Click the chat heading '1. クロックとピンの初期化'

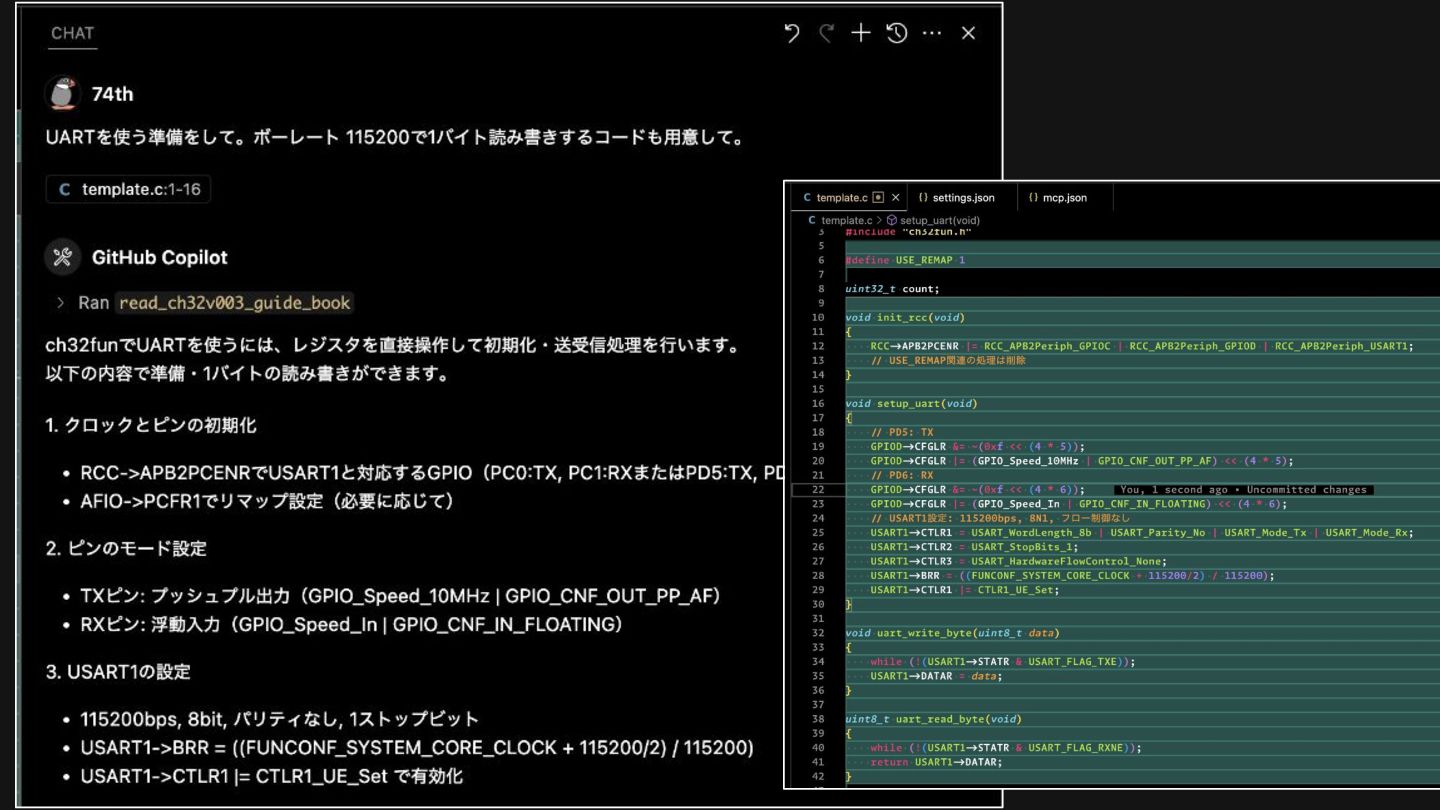pos(151,425)
